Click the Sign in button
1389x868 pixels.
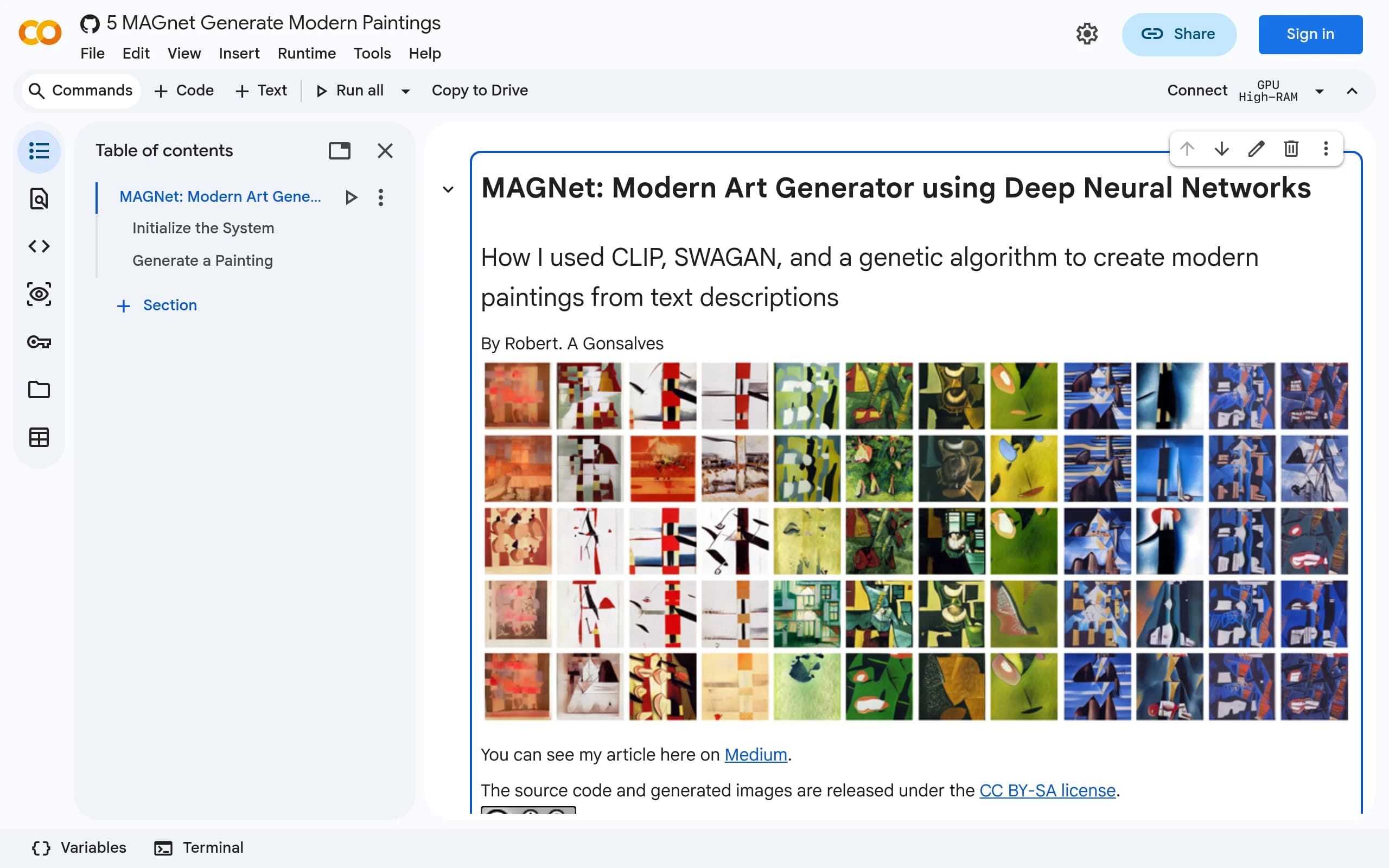[x=1310, y=34]
